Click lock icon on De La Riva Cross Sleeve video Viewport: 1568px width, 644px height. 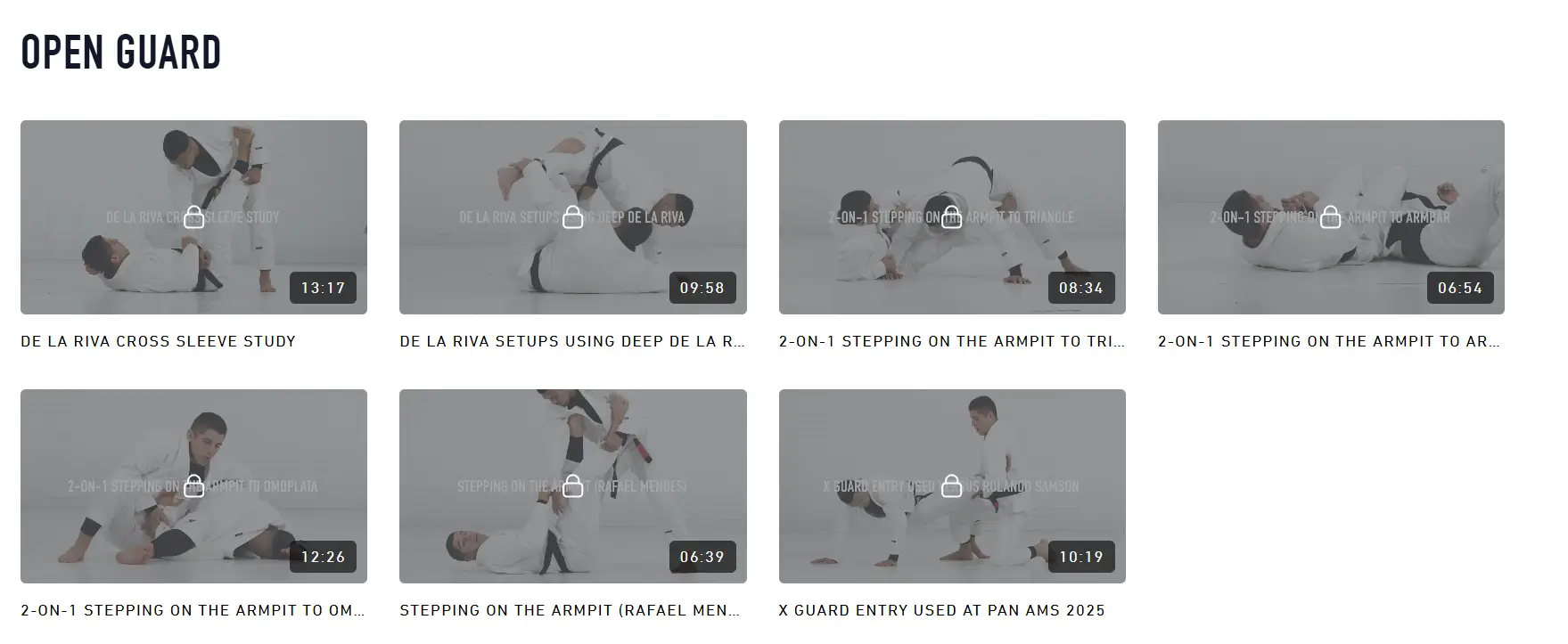(193, 216)
